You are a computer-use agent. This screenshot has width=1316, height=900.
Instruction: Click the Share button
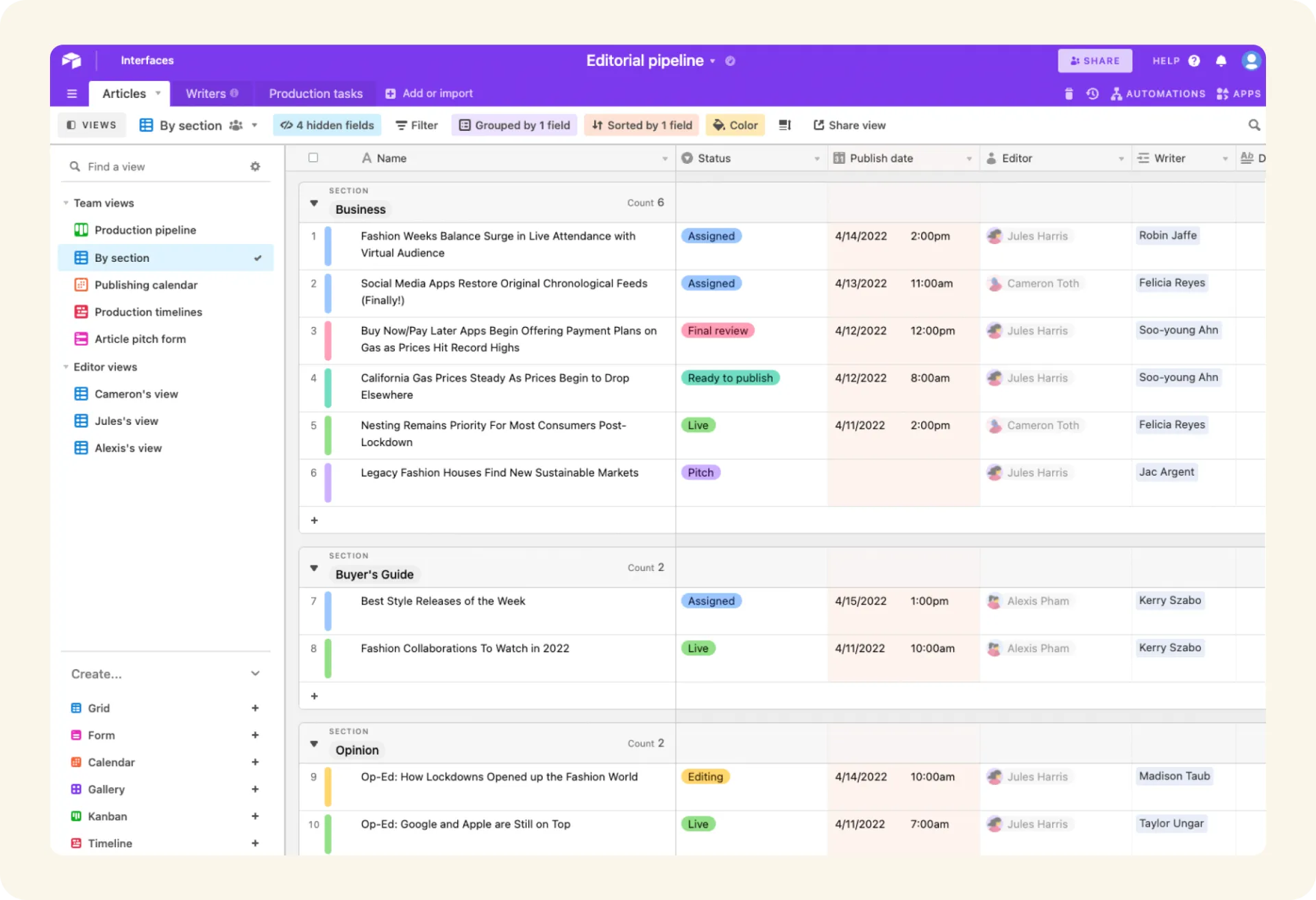pyautogui.click(x=1095, y=61)
